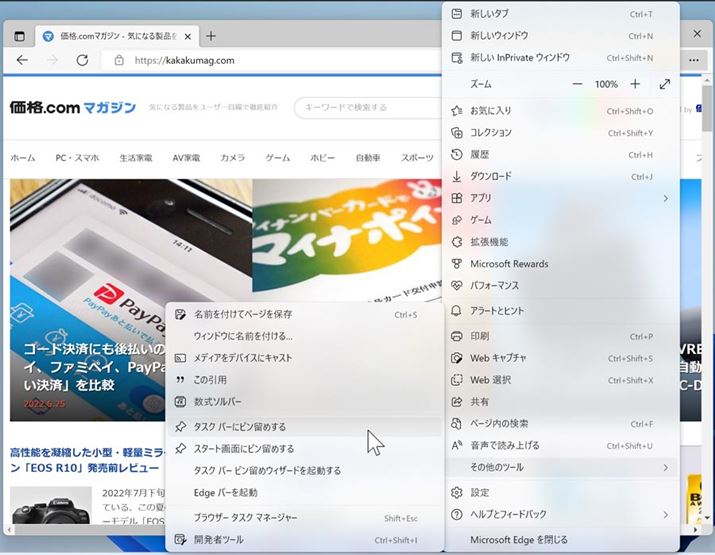This screenshot has width=715, height=555.
Task: Click the browser back arrow
Action: click(22, 60)
